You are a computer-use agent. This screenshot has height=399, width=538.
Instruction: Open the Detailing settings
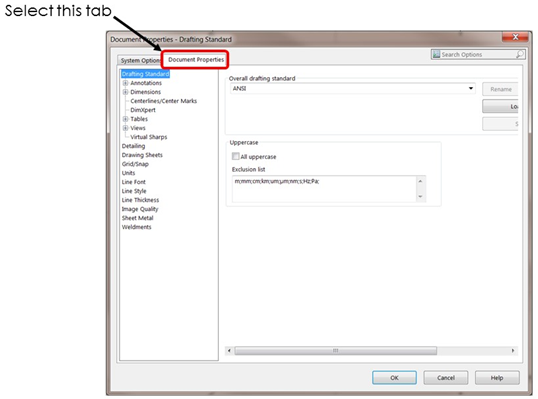133,146
